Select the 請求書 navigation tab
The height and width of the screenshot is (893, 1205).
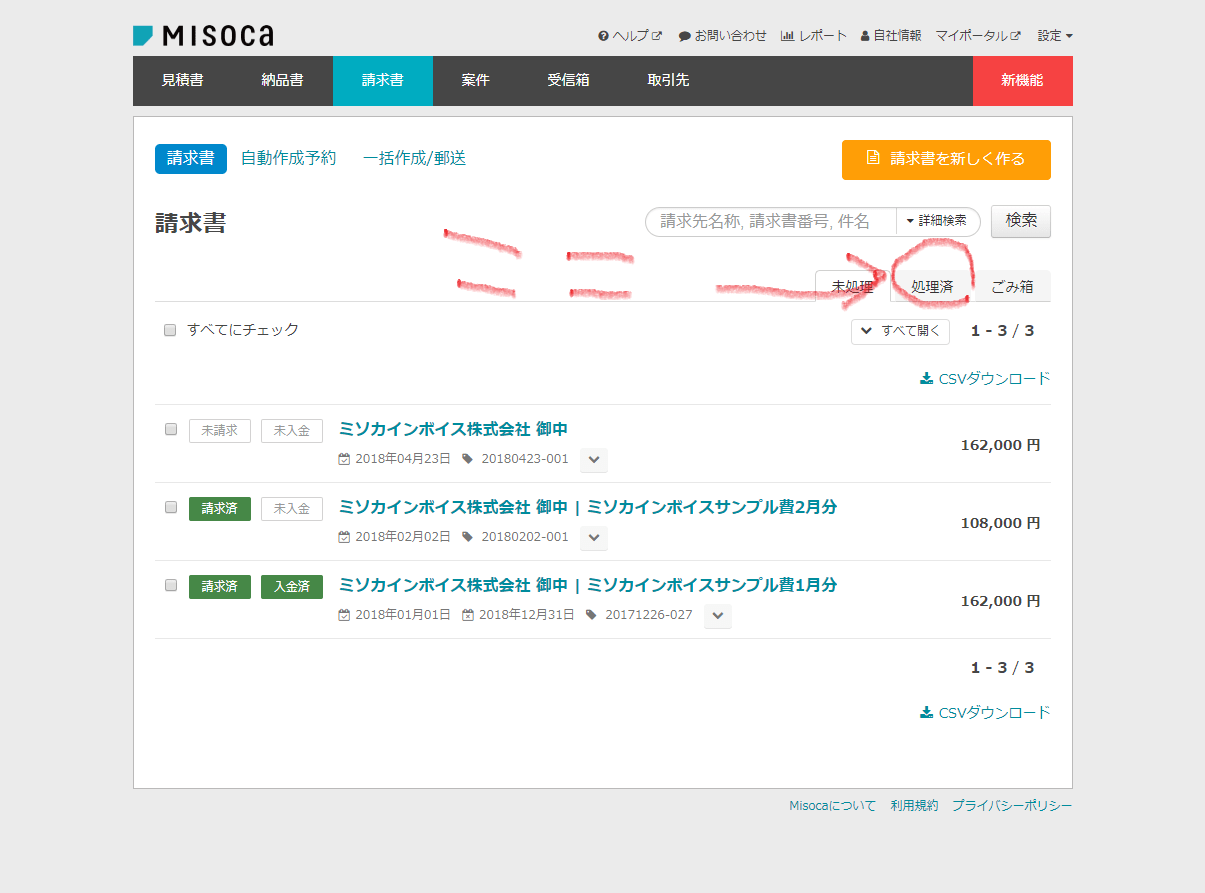tap(383, 81)
